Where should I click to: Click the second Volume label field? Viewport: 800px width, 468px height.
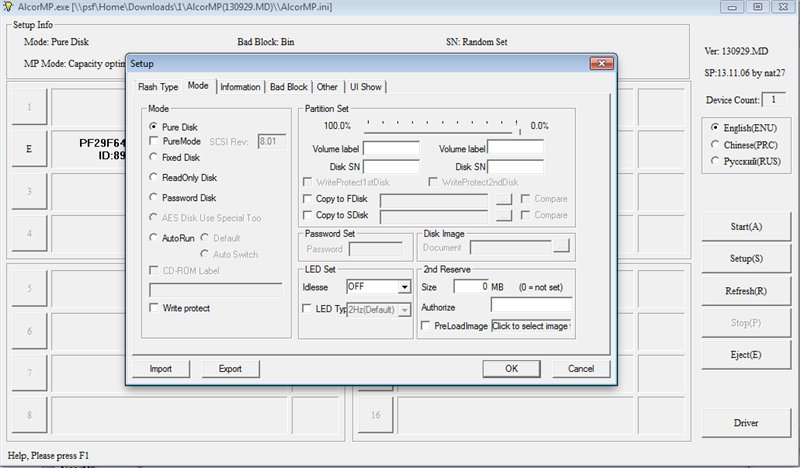[x=516, y=148]
